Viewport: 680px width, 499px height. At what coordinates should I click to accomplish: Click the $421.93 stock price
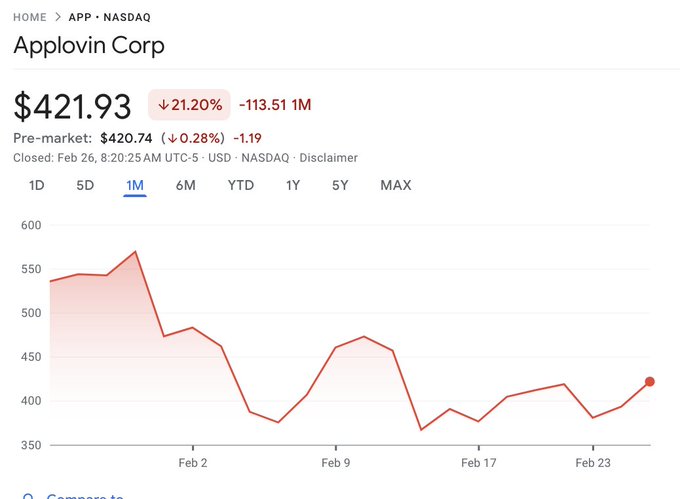74,106
